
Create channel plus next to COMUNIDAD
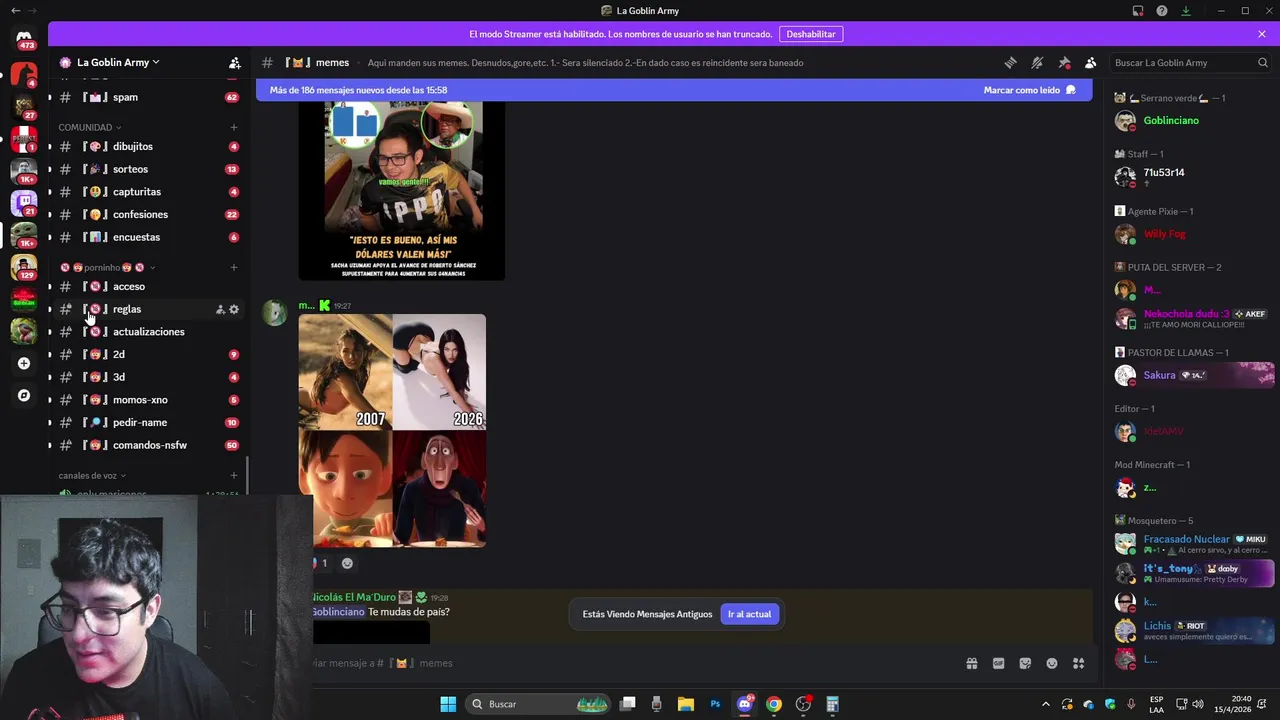pos(234,127)
